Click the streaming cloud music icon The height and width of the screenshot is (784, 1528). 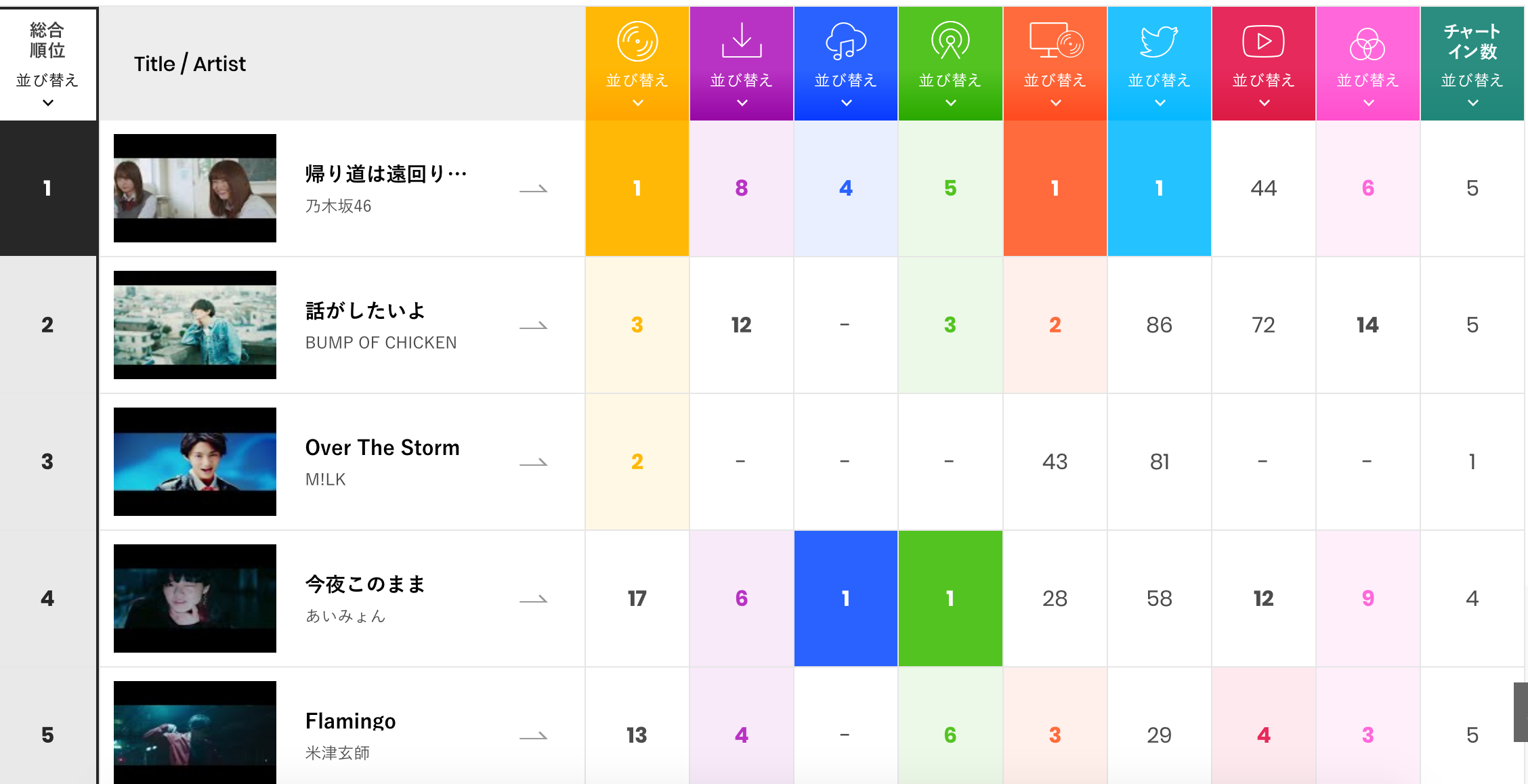(846, 41)
